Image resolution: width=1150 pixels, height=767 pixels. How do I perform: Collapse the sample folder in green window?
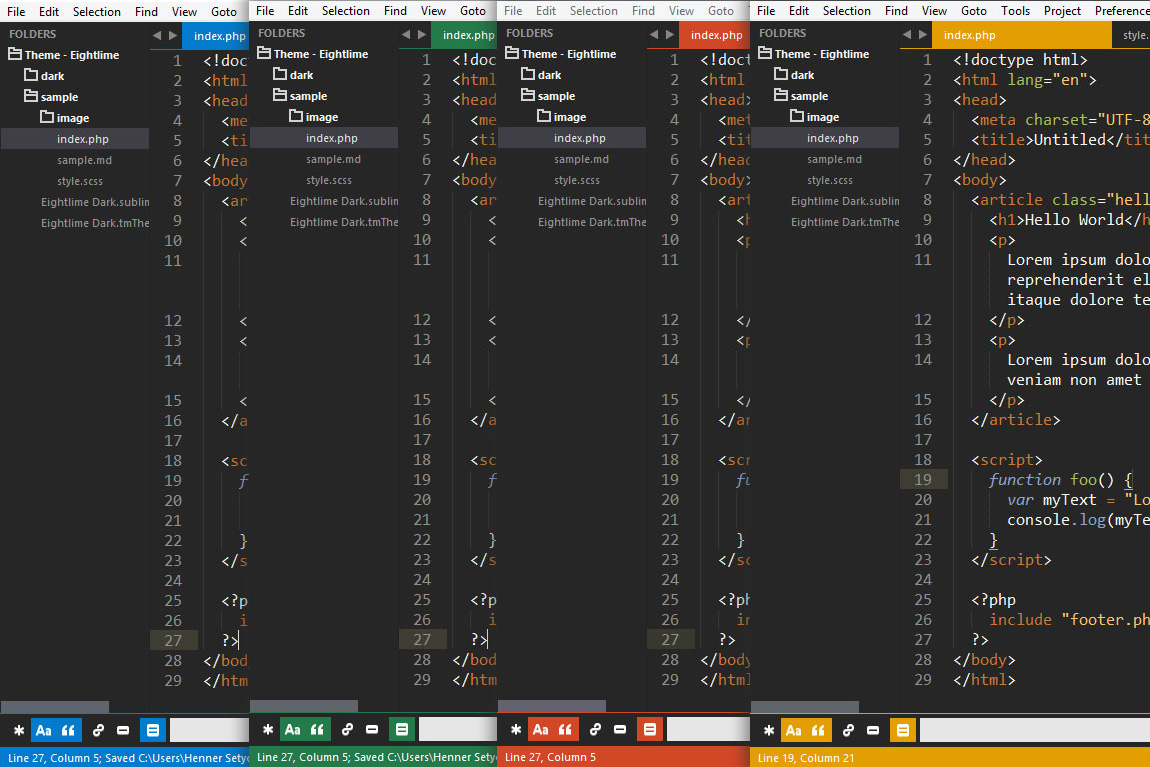click(279, 95)
